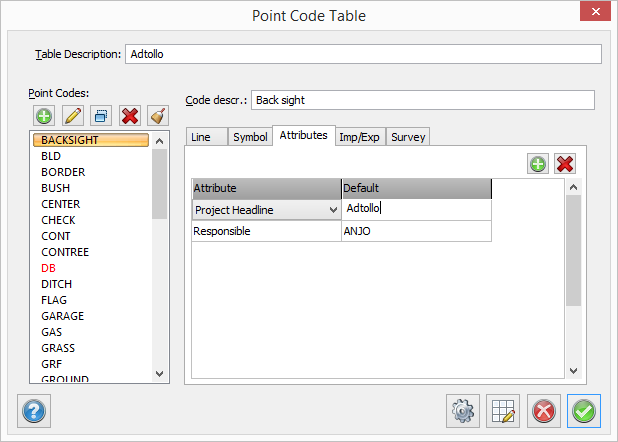Add a new attribute with green plus
Viewport: 618px width, 442px height.
click(x=539, y=163)
